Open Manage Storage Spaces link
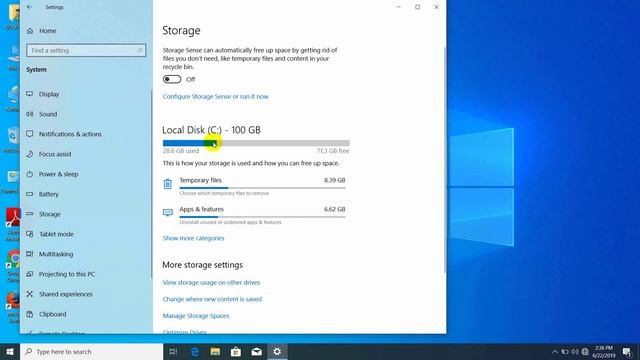Viewport: 640px width, 360px height. (196, 316)
